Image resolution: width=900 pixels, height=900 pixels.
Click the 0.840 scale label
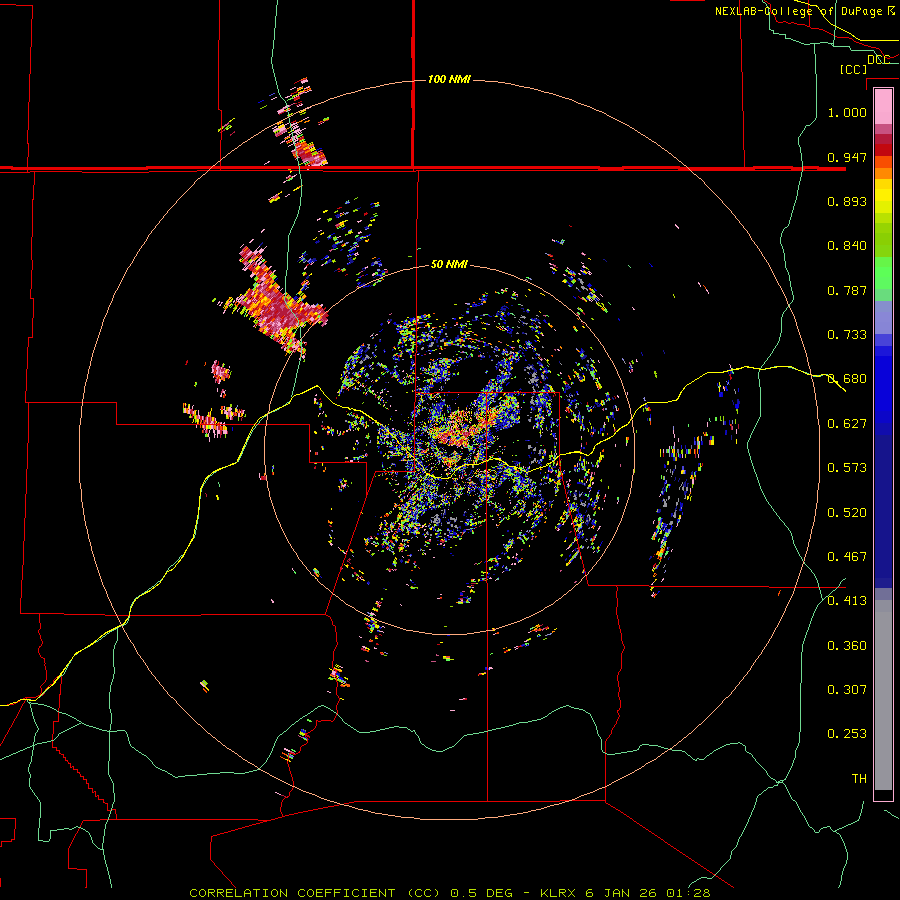coord(847,246)
